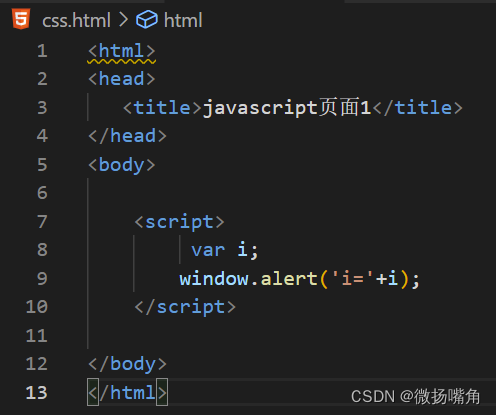Click line number 6 in gutter
Image resolution: width=496 pixels, height=415 pixels.
pyautogui.click(x=42, y=193)
